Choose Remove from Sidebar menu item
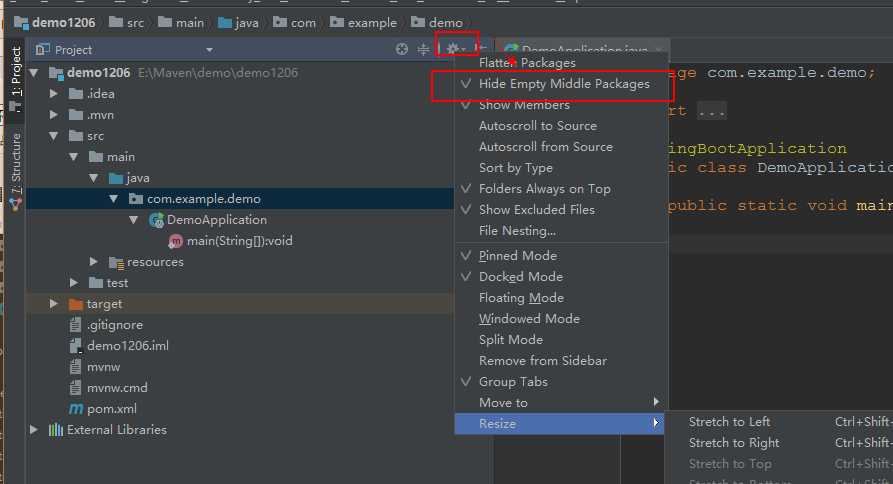Viewport: 893px width, 484px height. click(560, 361)
